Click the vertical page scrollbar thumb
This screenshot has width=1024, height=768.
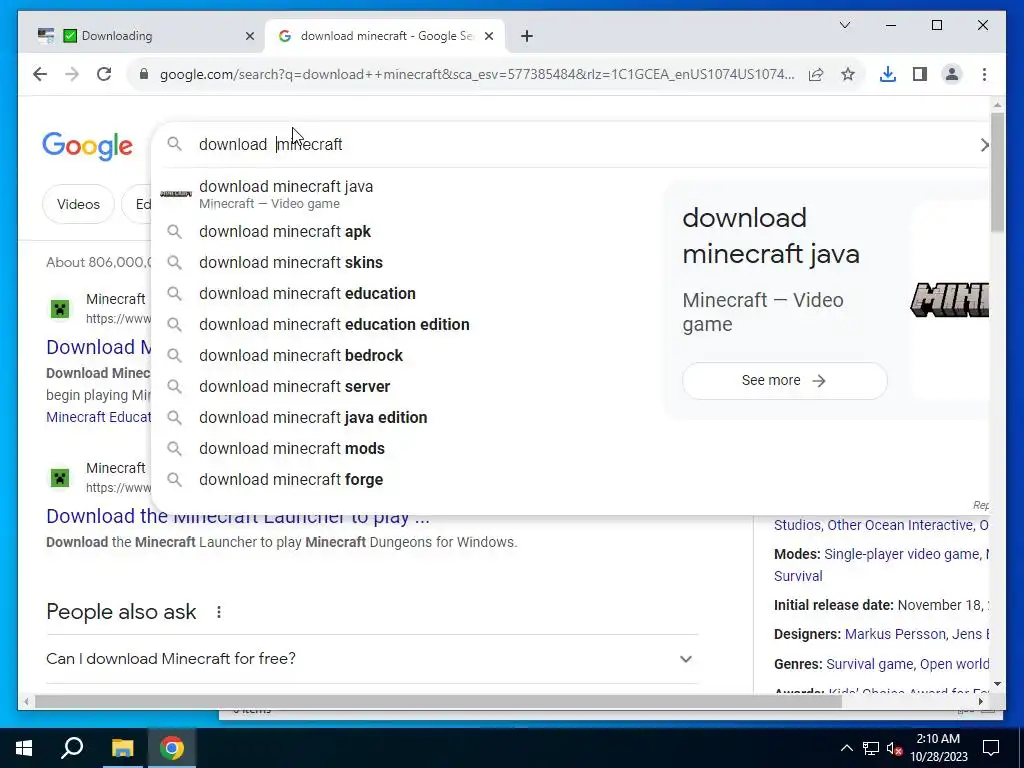[x=997, y=172]
